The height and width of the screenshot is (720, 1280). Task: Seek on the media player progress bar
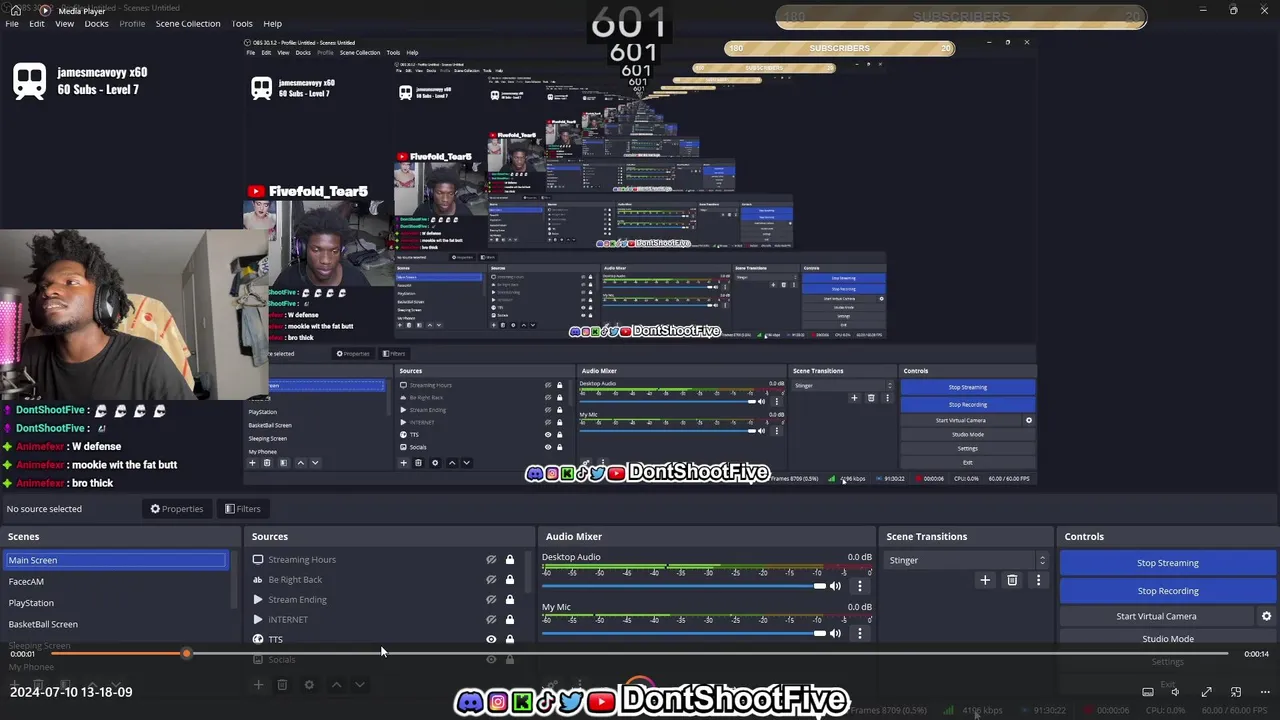[x=640, y=653]
